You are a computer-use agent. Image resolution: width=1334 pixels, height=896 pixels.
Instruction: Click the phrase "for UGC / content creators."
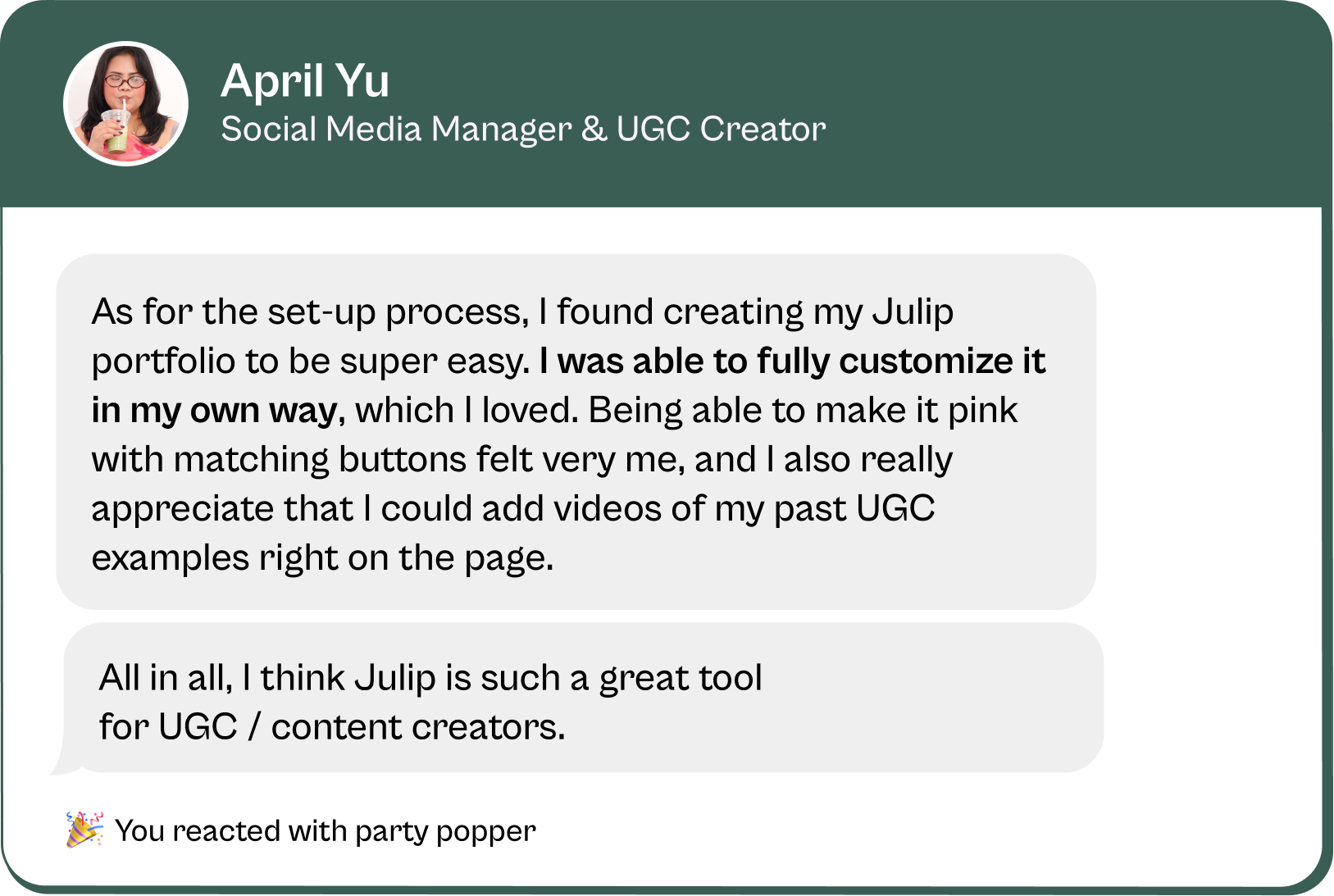pyautogui.click(x=332, y=727)
